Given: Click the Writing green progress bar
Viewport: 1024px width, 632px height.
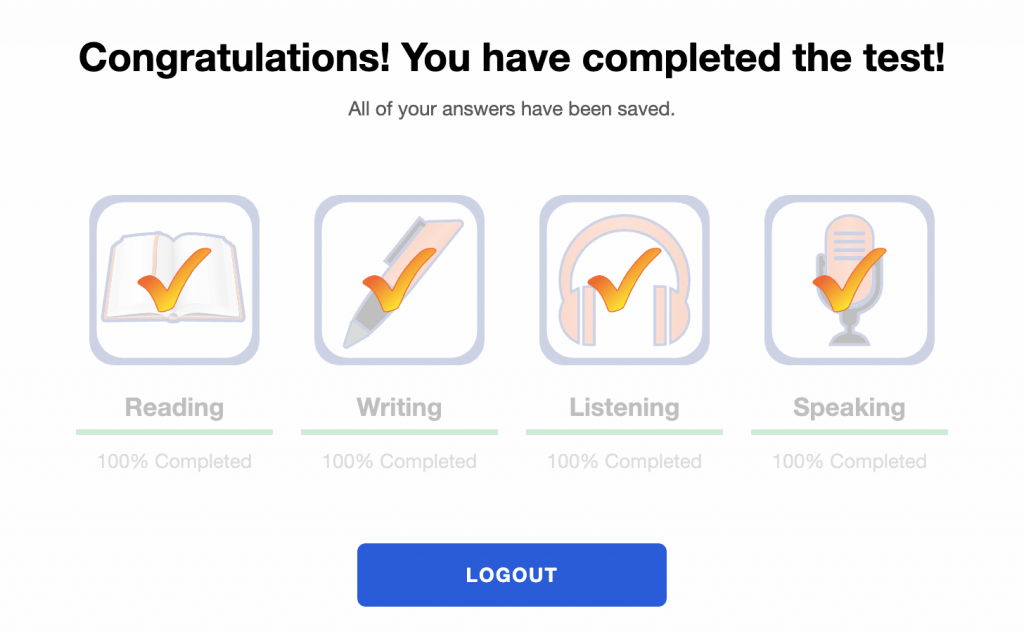Looking at the screenshot, I should click(x=399, y=432).
